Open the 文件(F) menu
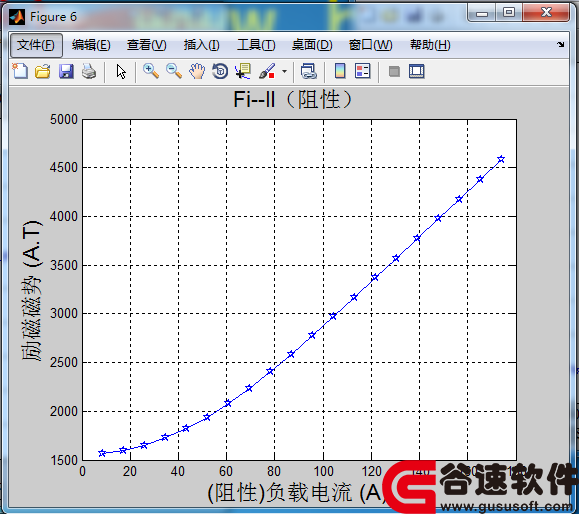 (x=36, y=45)
